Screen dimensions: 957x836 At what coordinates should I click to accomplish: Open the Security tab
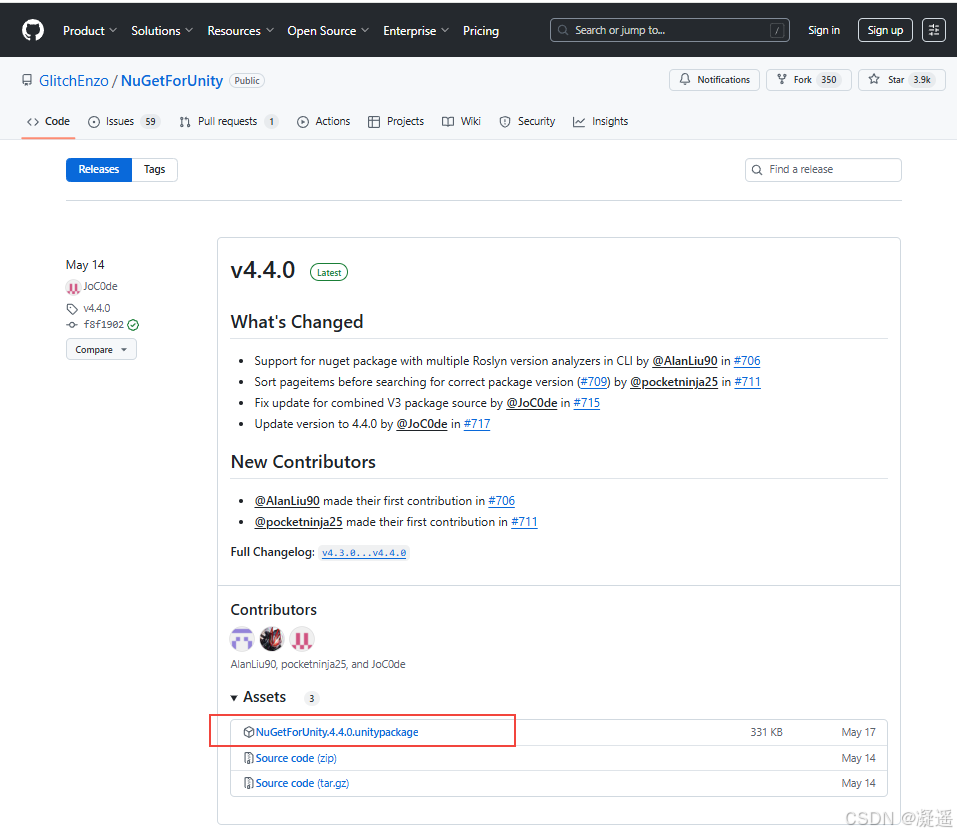point(527,121)
